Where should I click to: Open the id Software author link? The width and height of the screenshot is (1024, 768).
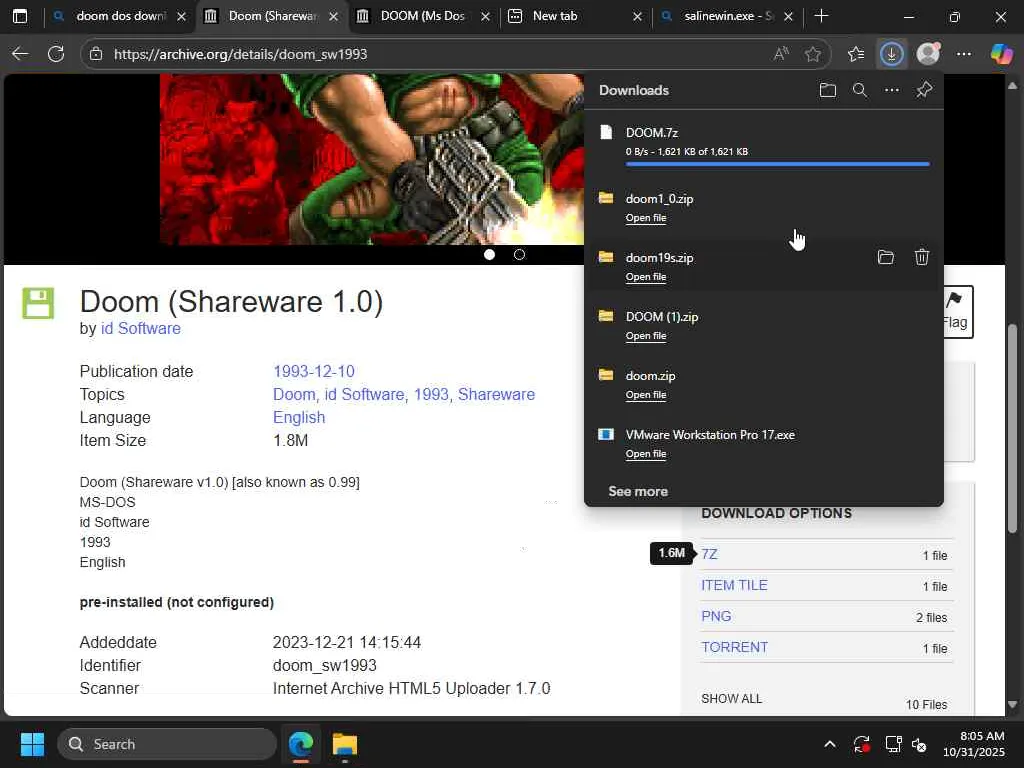(x=140, y=328)
